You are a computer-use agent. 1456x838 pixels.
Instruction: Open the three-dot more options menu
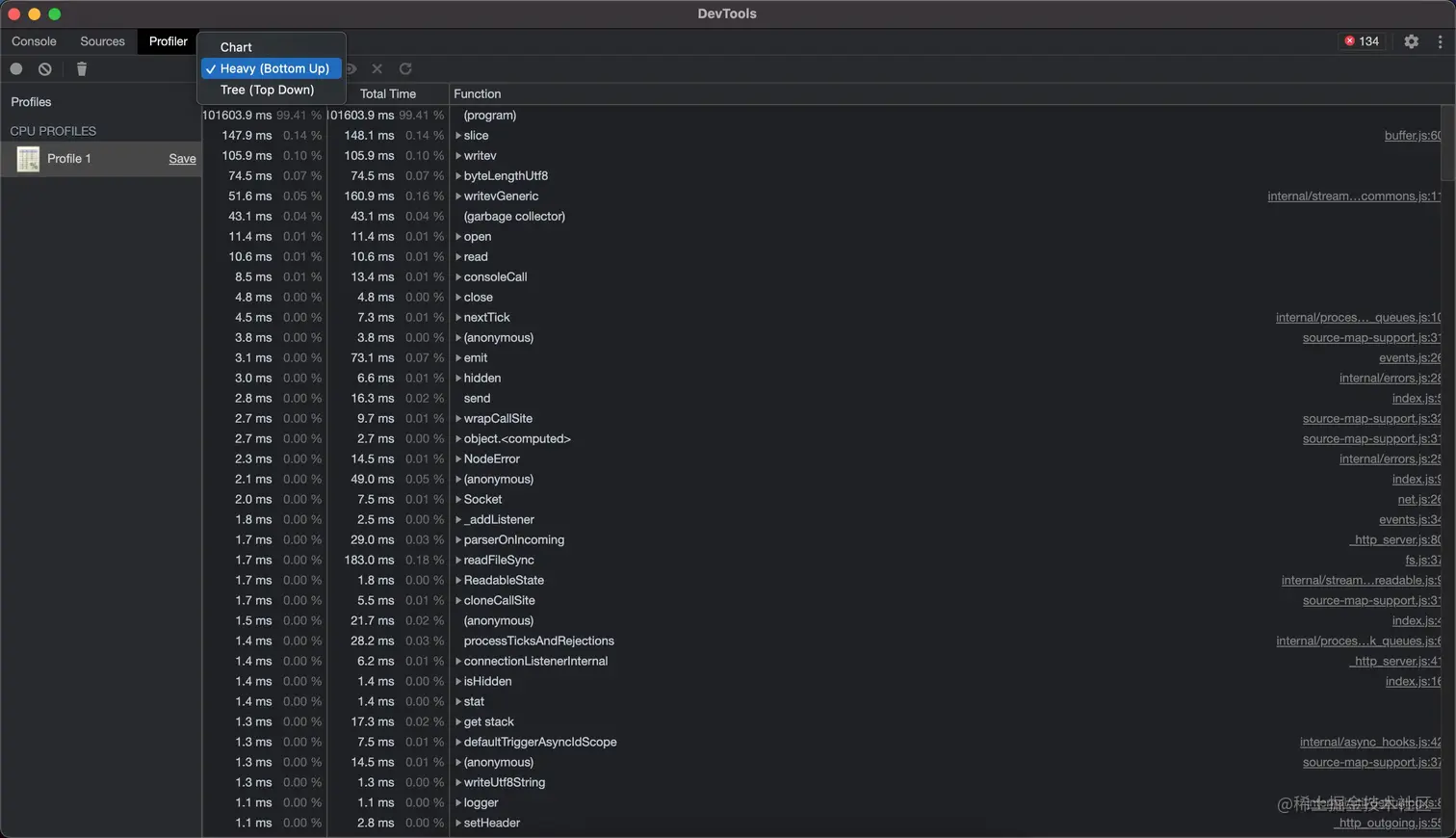[x=1441, y=41]
